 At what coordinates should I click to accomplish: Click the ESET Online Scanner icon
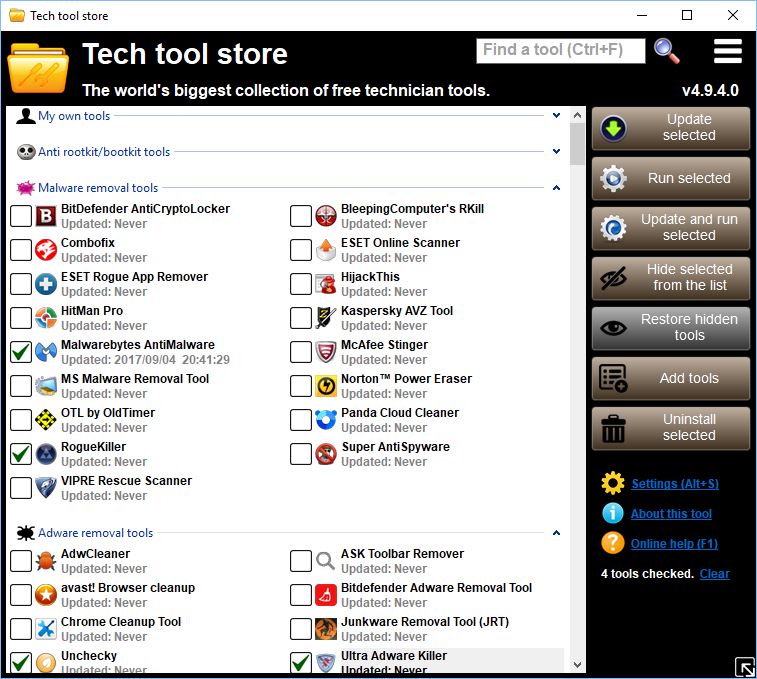click(326, 250)
